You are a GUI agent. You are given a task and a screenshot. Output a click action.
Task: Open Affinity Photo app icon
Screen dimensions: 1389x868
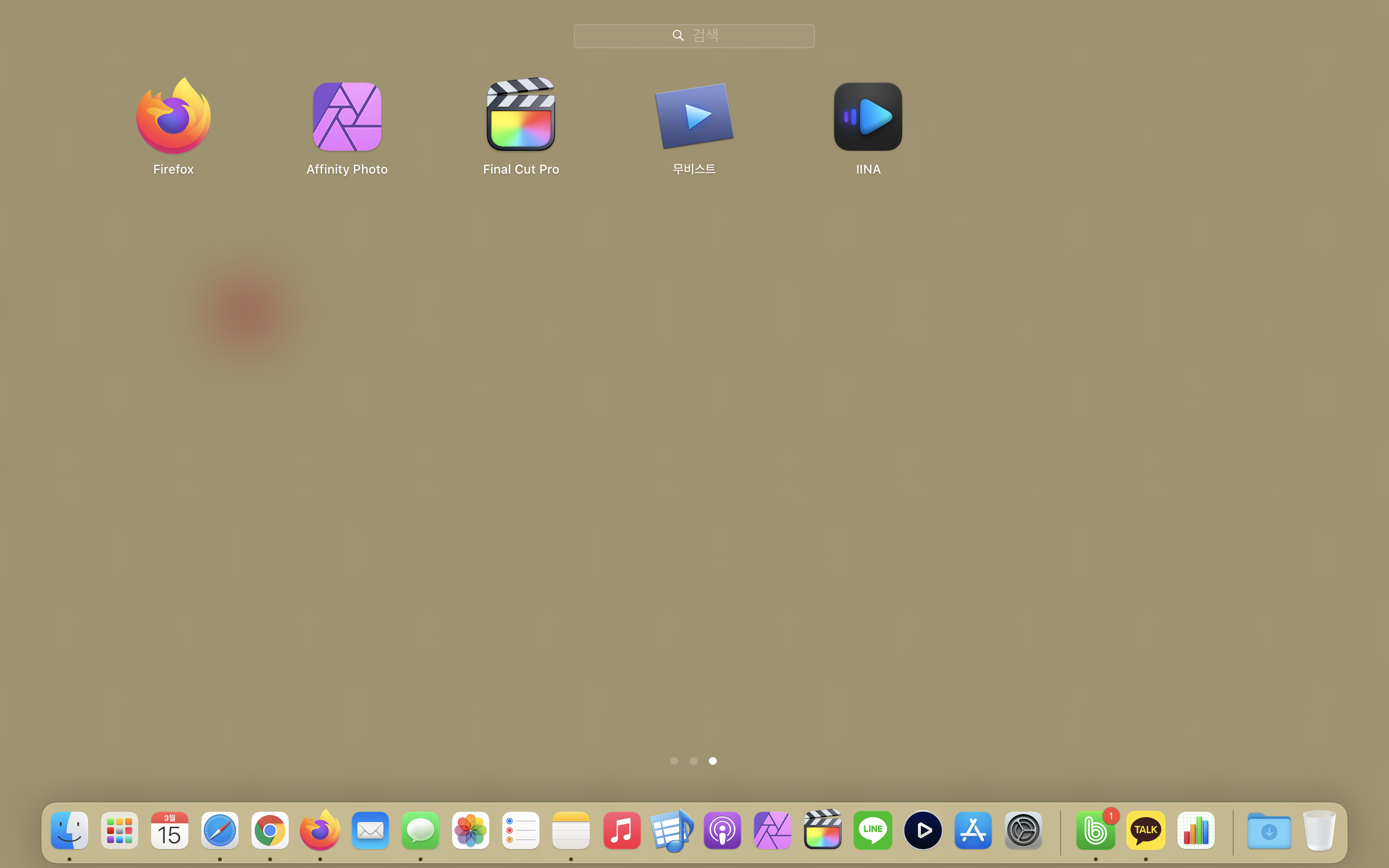[x=347, y=118]
